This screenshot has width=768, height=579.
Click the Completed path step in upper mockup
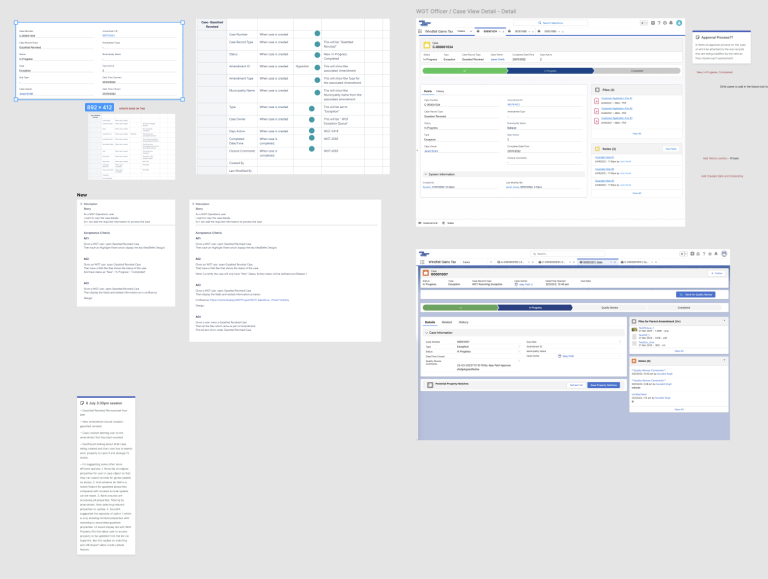click(x=637, y=71)
